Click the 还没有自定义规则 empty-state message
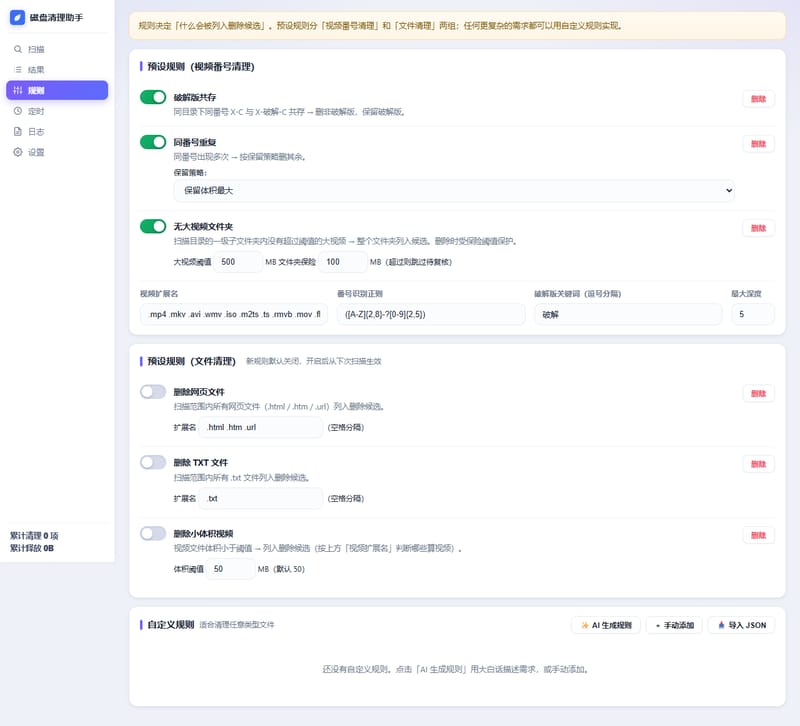 (456, 669)
